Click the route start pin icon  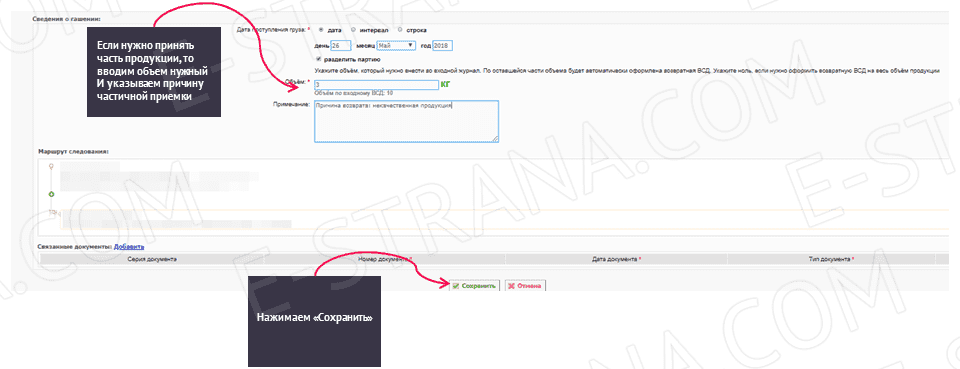(x=51, y=166)
